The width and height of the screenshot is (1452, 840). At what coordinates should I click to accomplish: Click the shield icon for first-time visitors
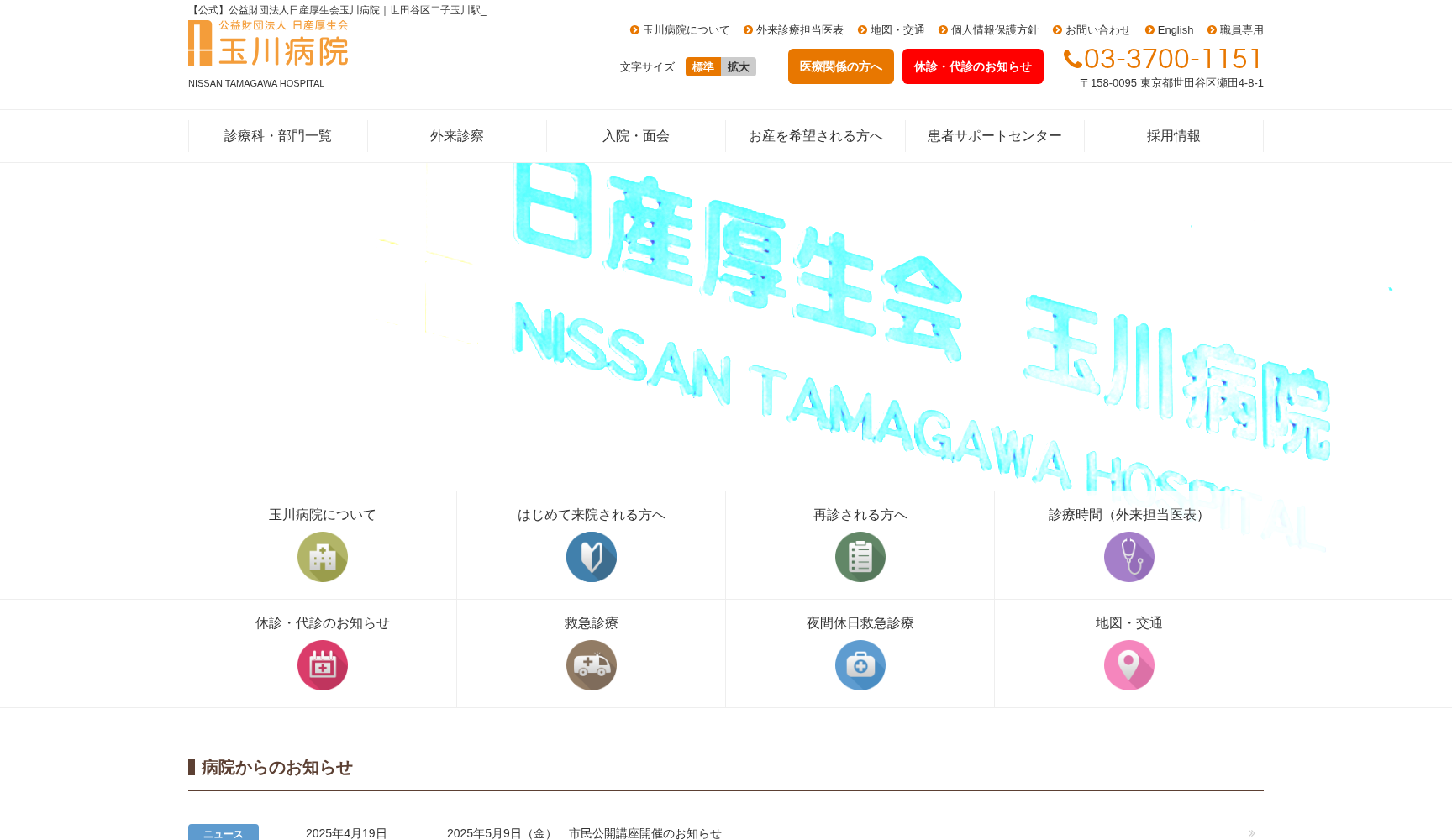pyautogui.click(x=591, y=556)
